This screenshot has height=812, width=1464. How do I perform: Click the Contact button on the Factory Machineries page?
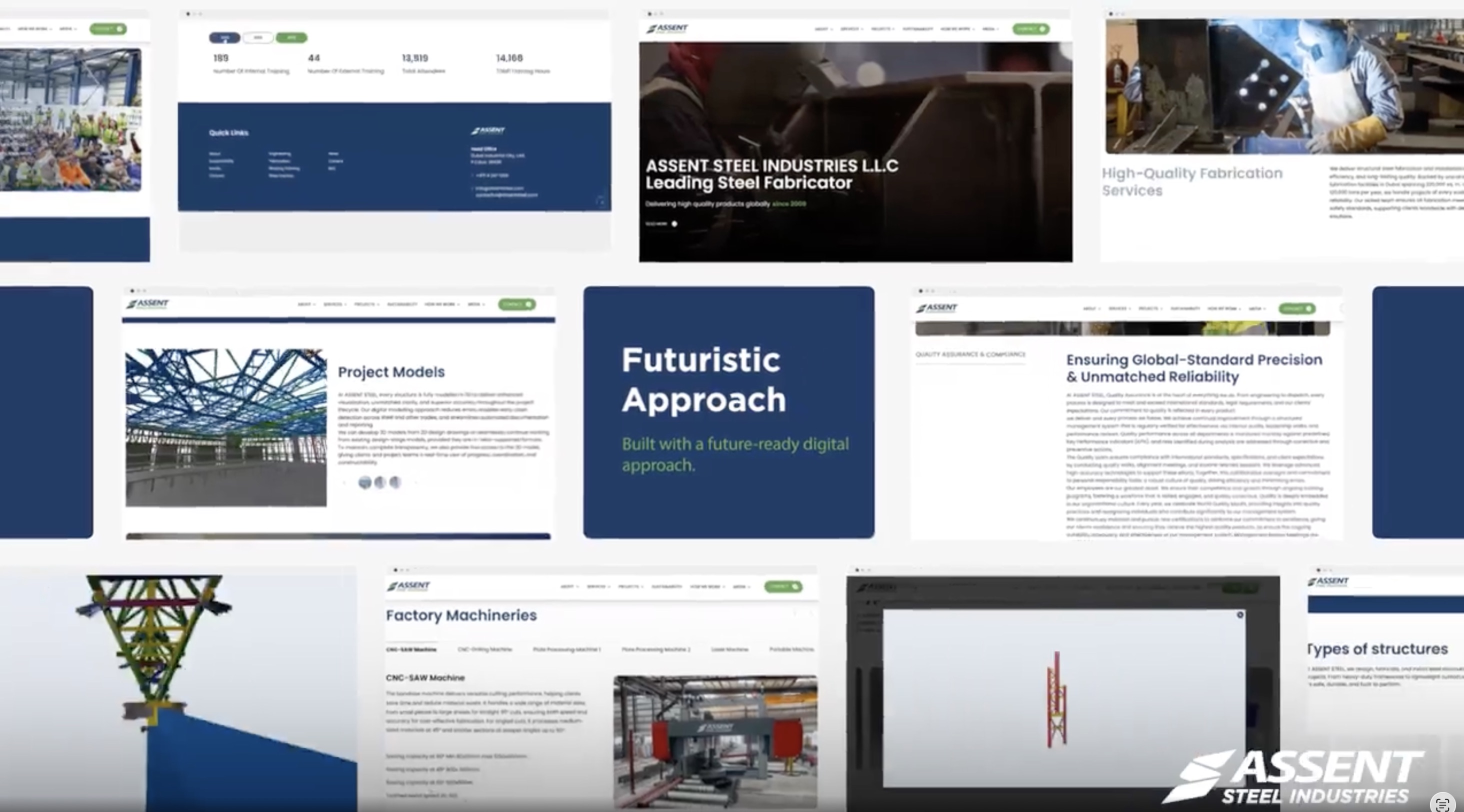783,586
